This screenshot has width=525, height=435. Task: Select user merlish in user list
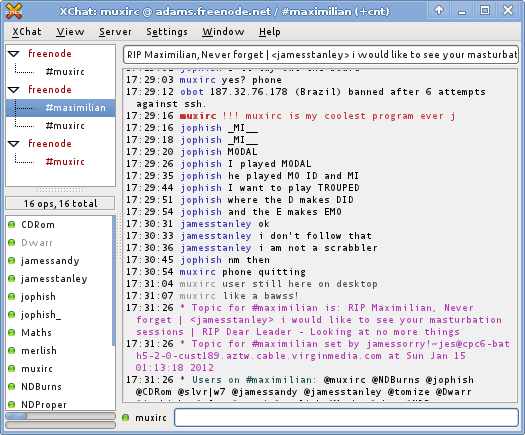click(39, 351)
